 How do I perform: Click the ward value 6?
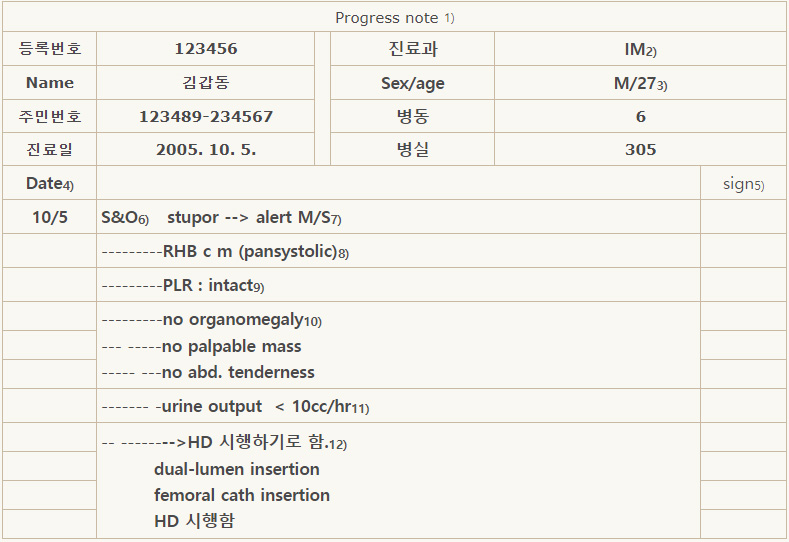pyautogui.click(x=640, y=116)
